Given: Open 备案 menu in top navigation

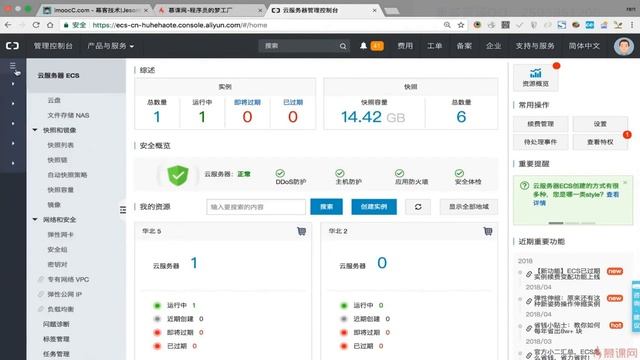Looking at the screenshot, I should 464,46.
